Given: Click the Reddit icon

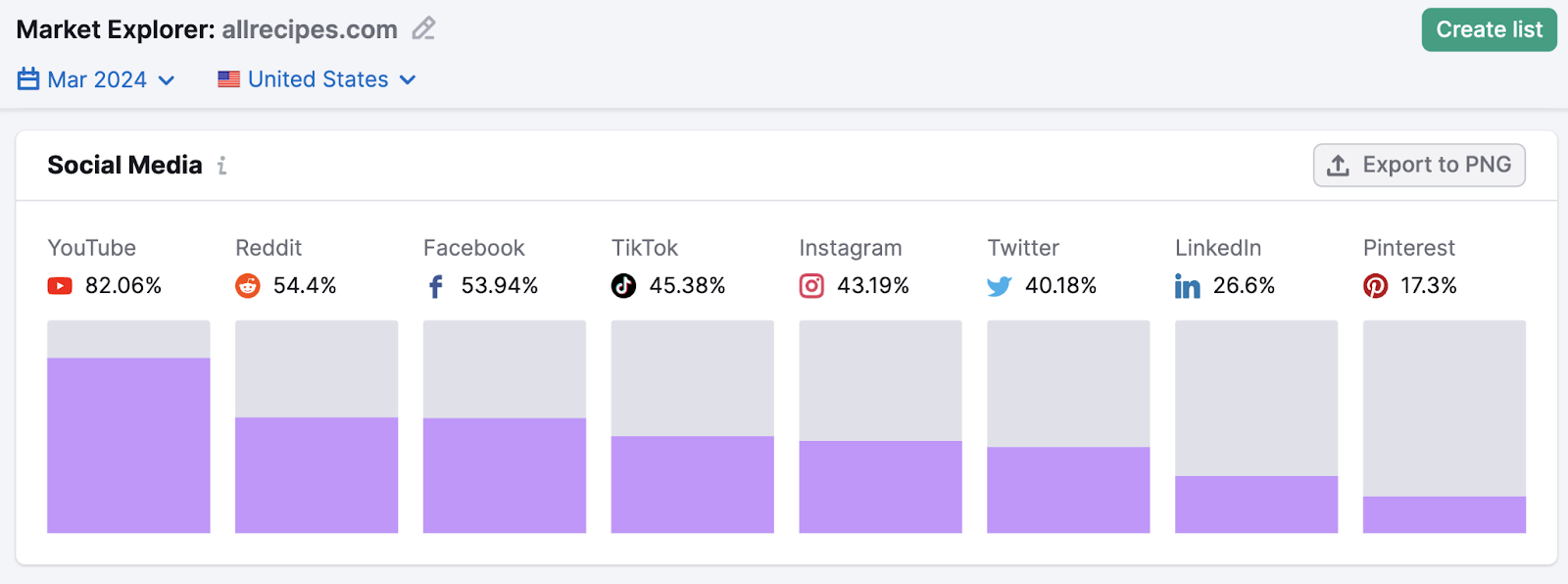Looking at the screenshot, I should pos(248,286).
